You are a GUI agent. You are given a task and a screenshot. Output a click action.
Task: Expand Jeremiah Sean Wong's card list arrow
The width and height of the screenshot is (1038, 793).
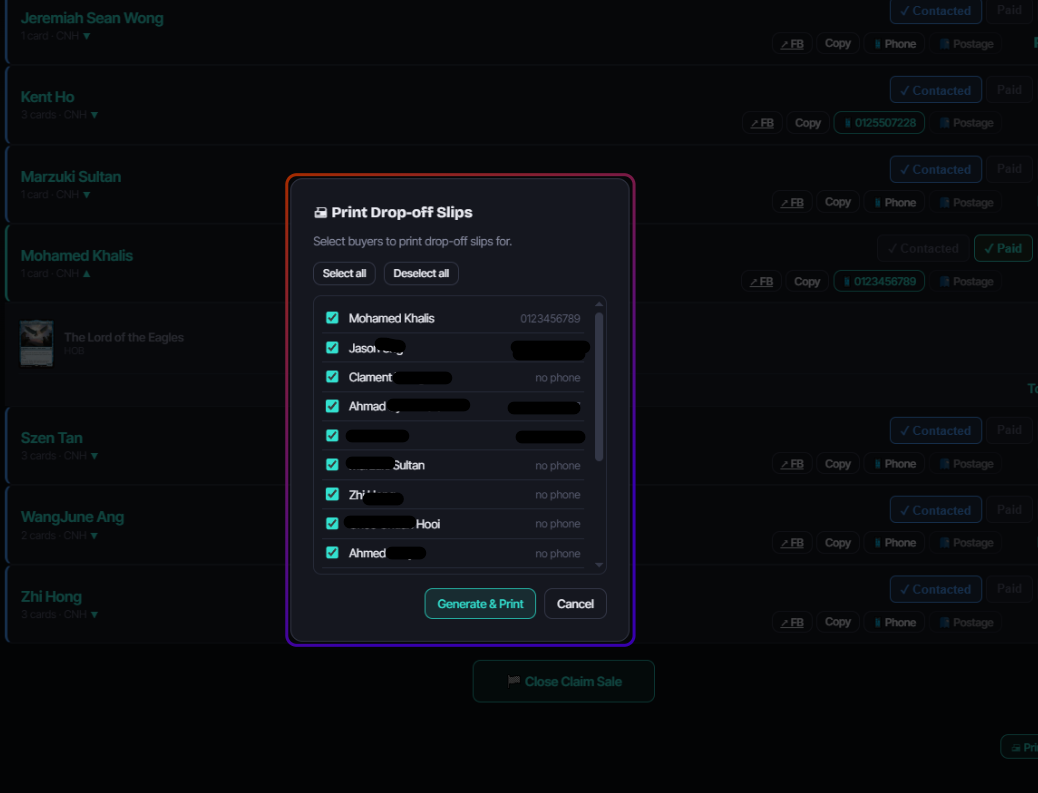point(87,36)
